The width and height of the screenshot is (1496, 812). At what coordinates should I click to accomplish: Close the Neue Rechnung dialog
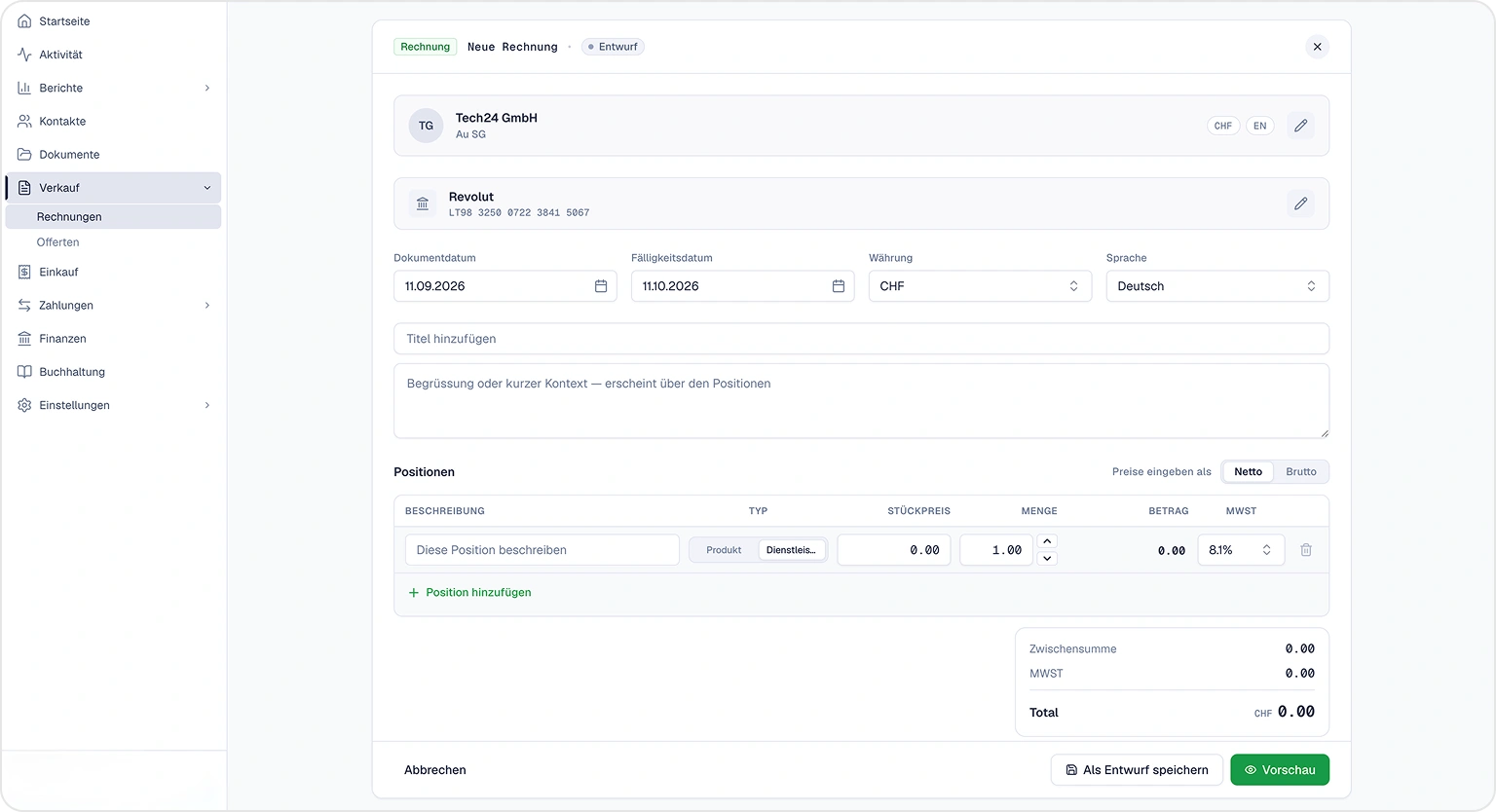coord(1317,47)
